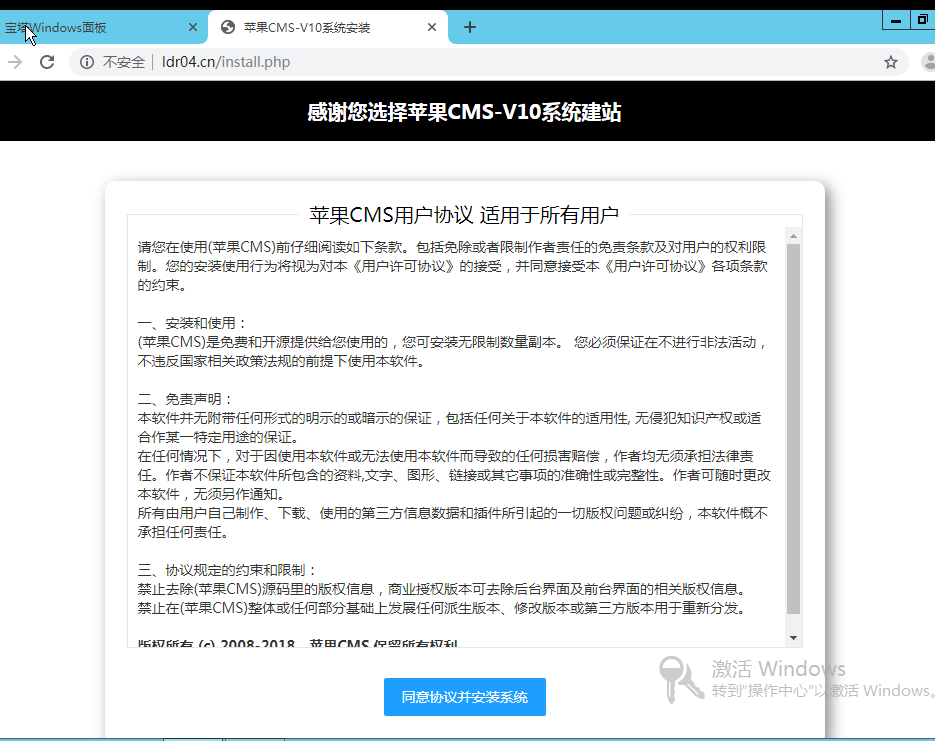Viewport: 935px width, 741px height.
Task: Click the title 苹果CMS用户协议 适用于所有用户
Action: [464, 215]
